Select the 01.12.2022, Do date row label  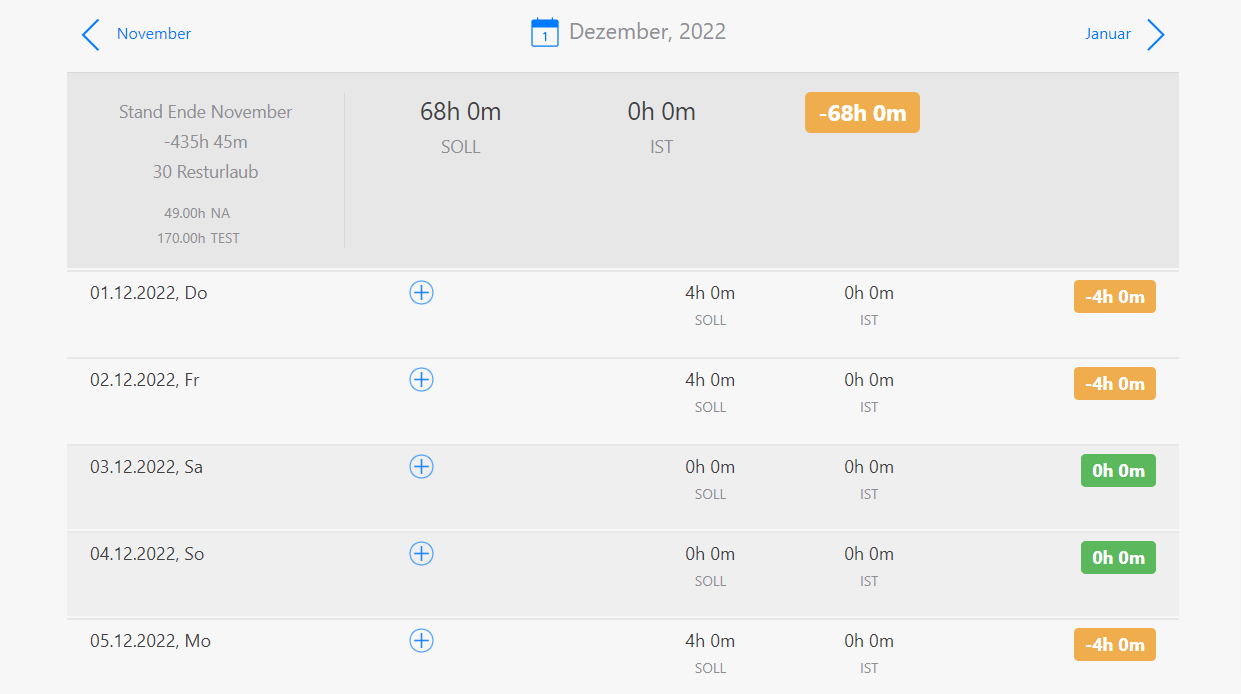[x=149, y=293]
